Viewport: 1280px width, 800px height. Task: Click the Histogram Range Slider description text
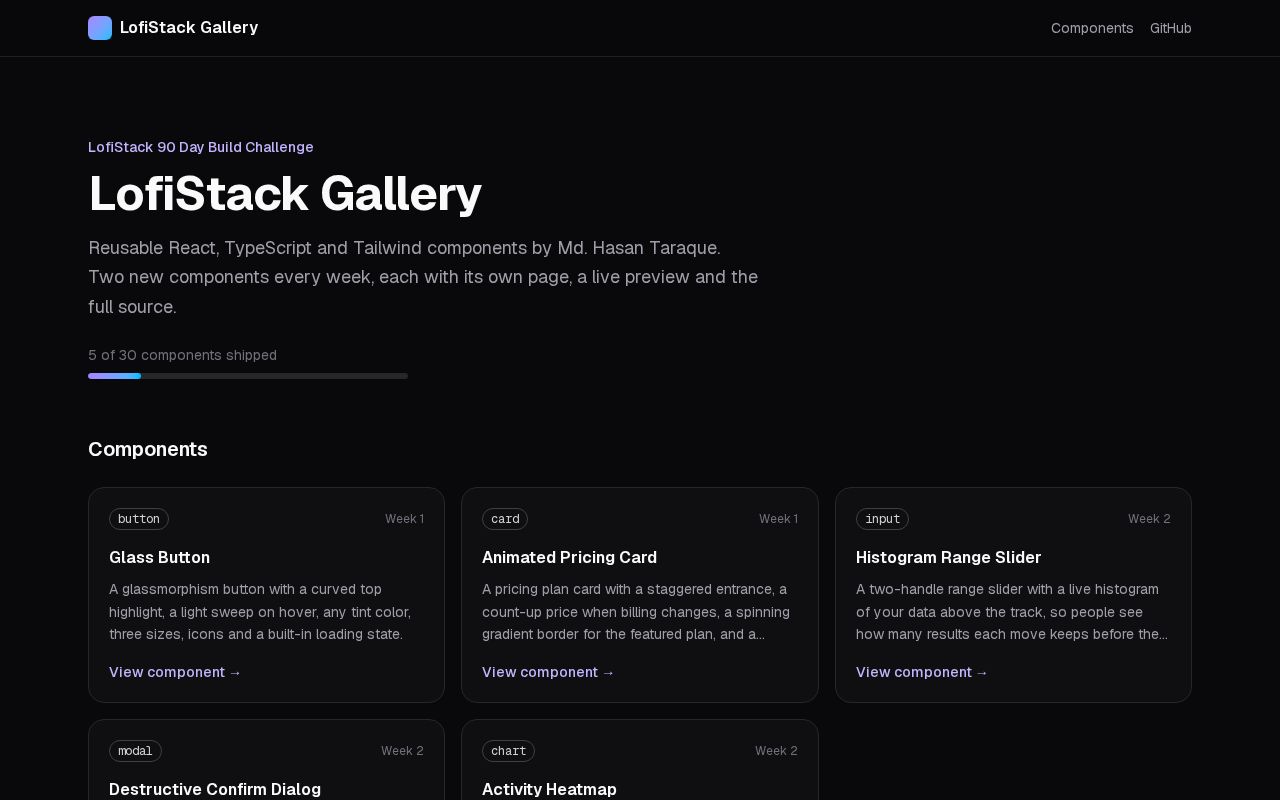pyautogui.click(x=1012, y=612)
